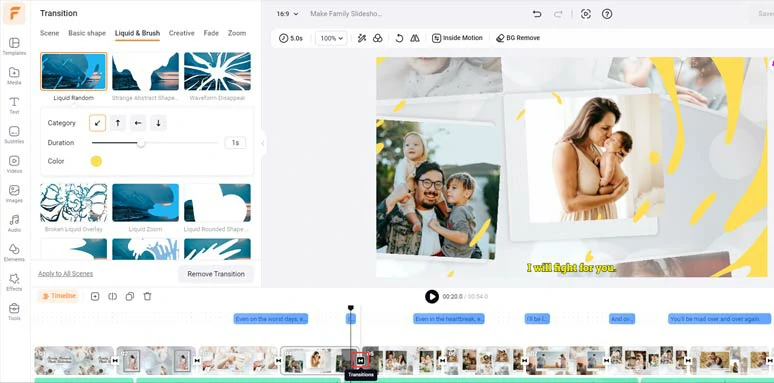Select the first scene thumbnail in the timeline

coord(74,360)
